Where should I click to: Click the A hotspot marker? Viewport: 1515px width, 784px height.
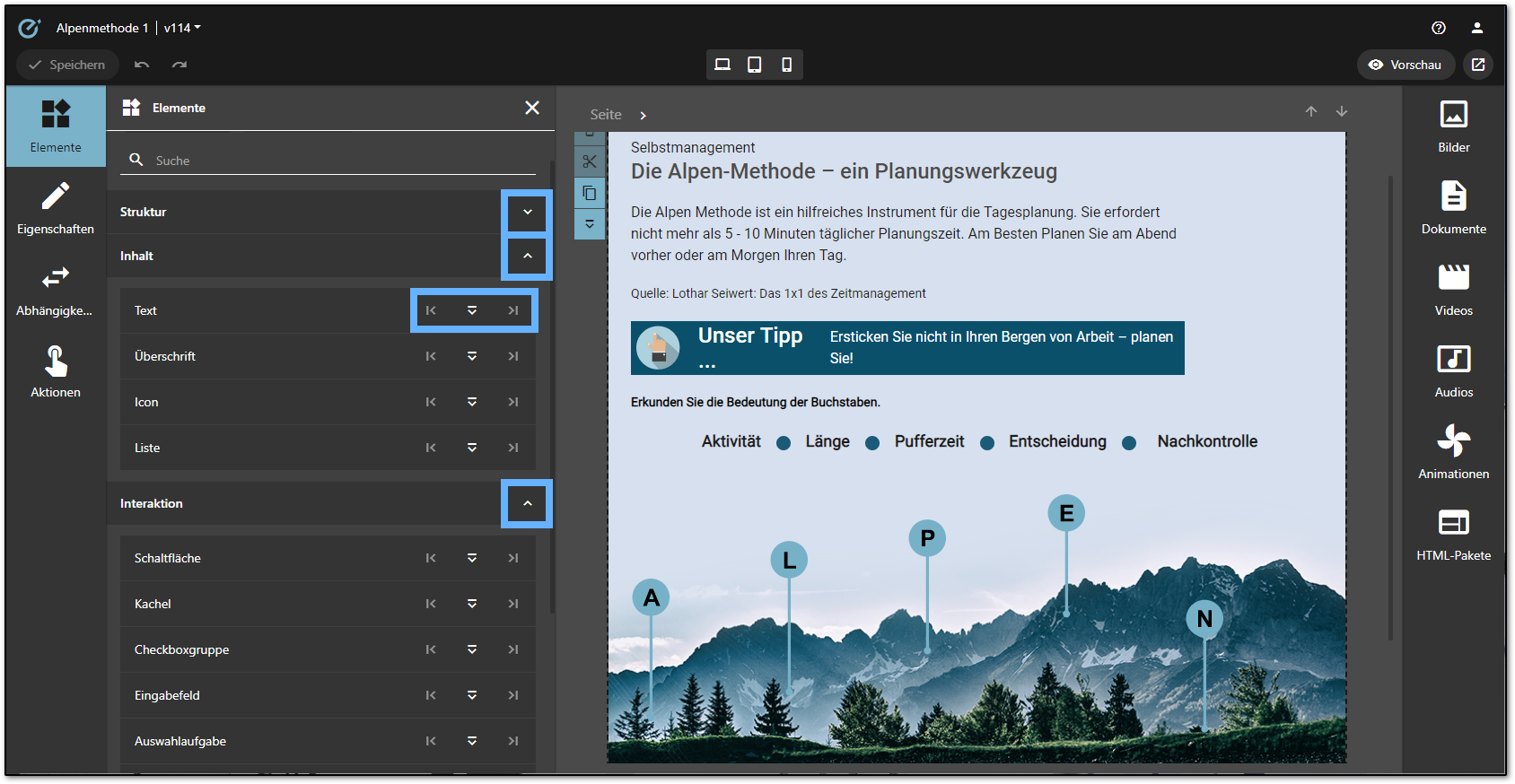[651, 597]
